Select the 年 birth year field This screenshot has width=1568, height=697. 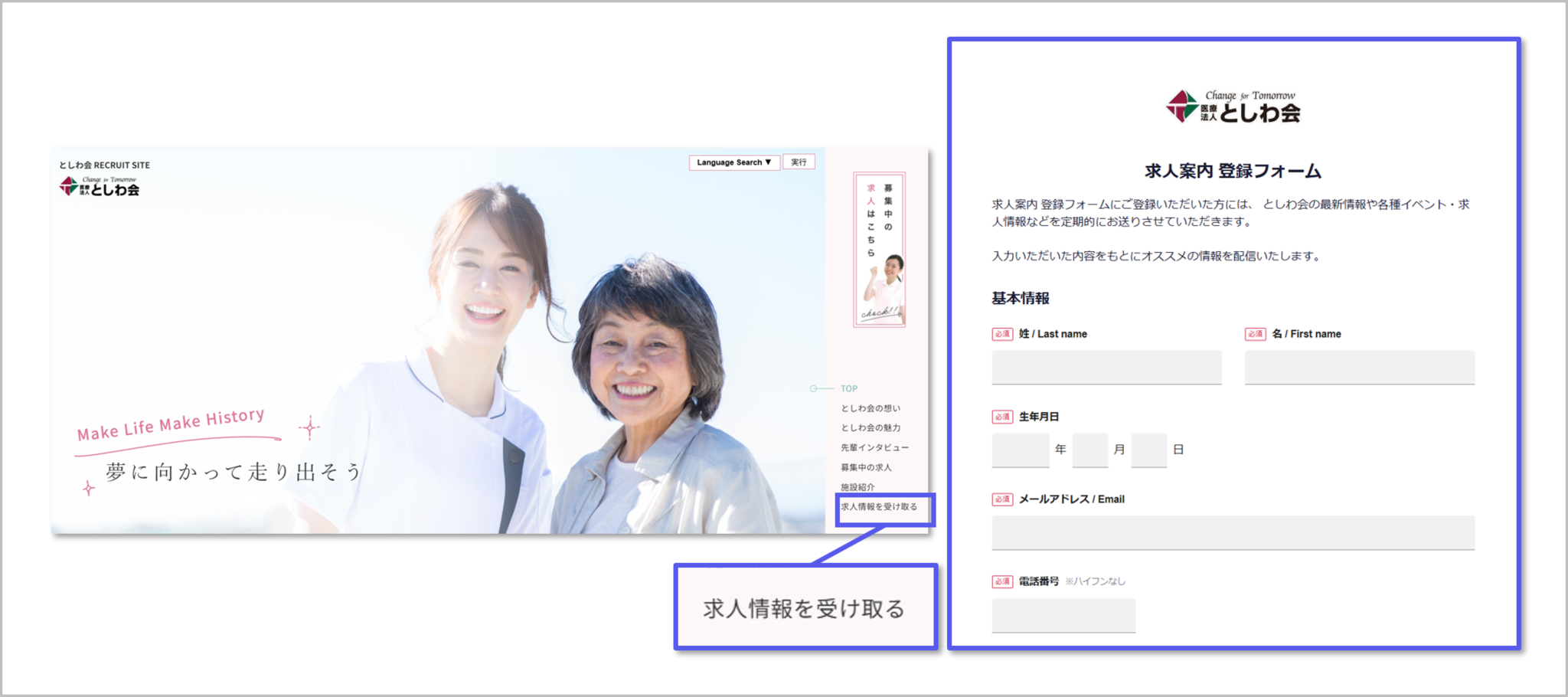(1020, 450)
